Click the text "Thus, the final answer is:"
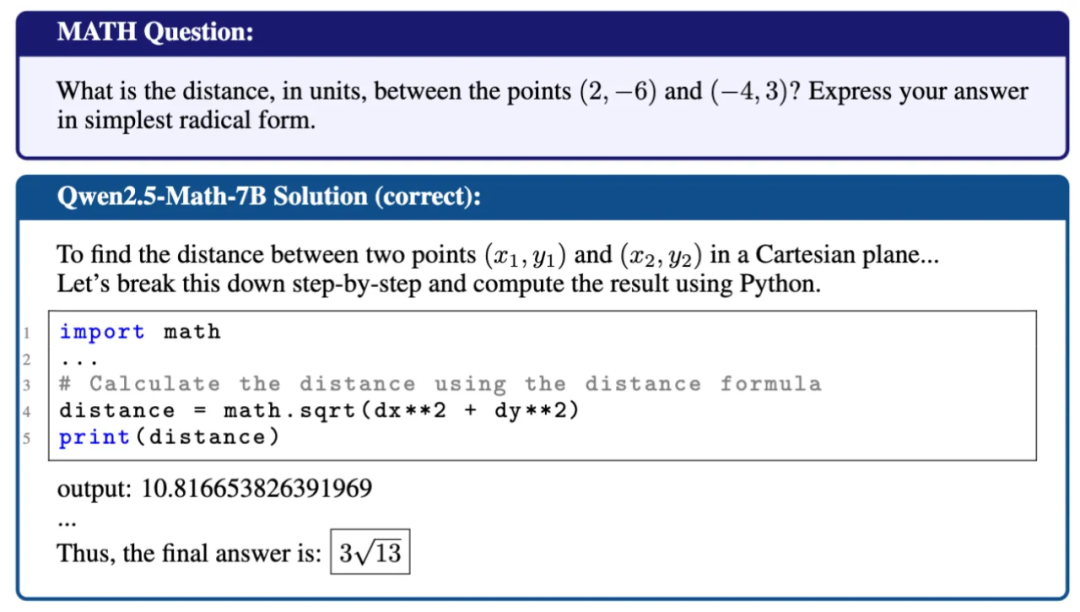 point(189,554)
